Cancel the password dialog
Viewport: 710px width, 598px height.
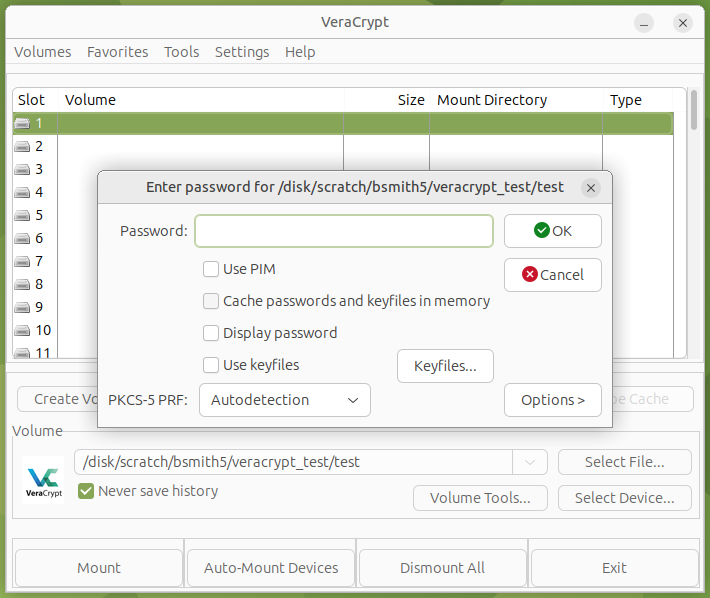553,275
